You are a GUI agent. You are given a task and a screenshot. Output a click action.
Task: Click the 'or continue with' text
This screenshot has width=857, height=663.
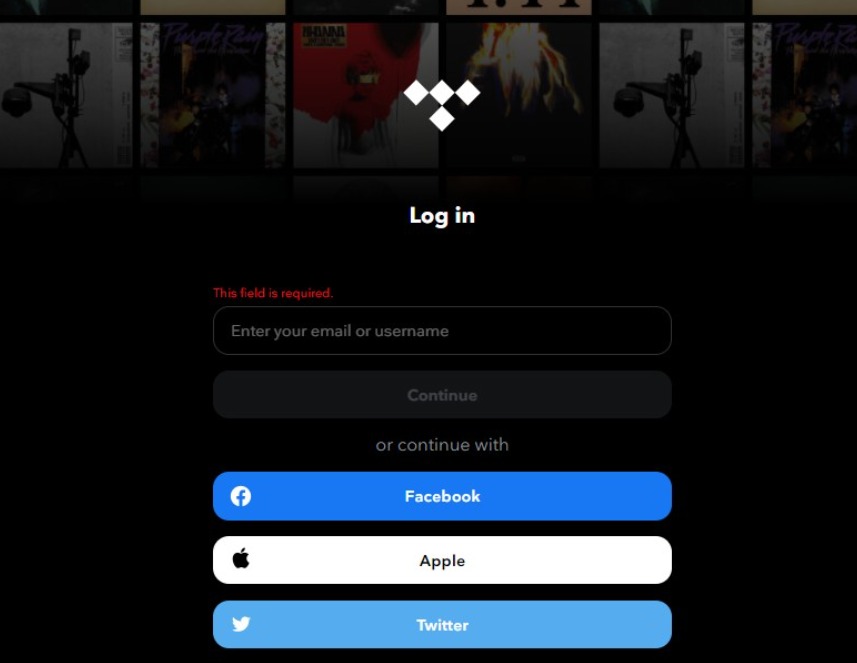(442, 445)
